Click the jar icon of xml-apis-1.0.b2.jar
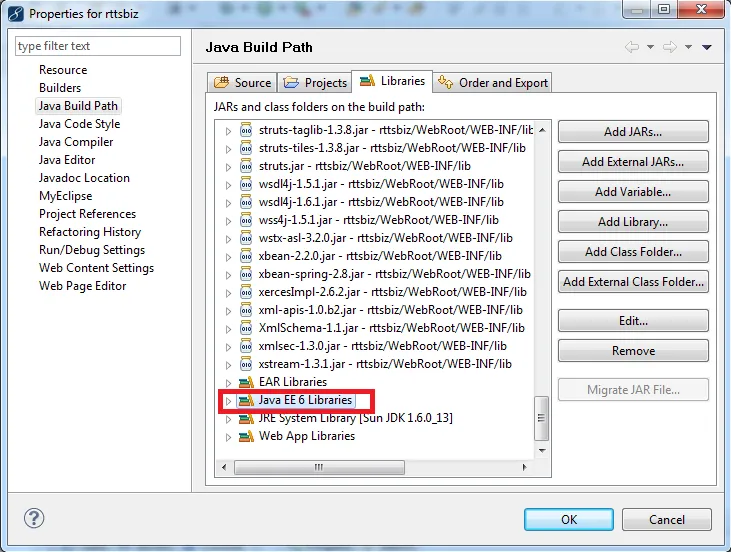The width and height of the screenshot is (731, 552). point(246,310)
